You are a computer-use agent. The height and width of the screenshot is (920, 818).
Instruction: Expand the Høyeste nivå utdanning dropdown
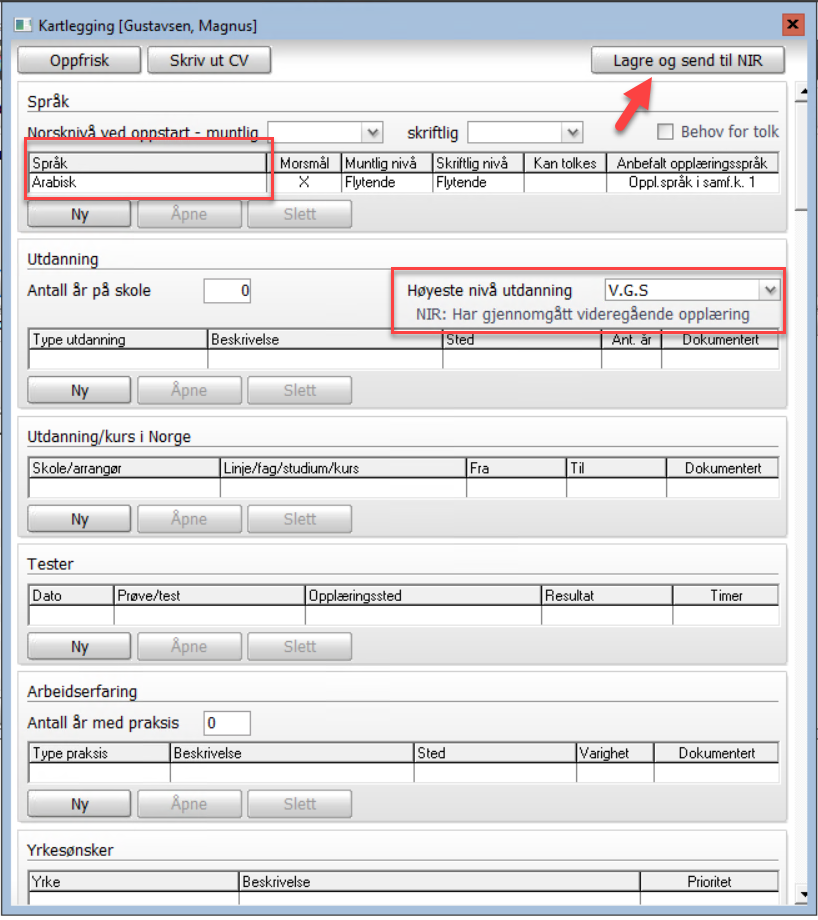(768, 291)
